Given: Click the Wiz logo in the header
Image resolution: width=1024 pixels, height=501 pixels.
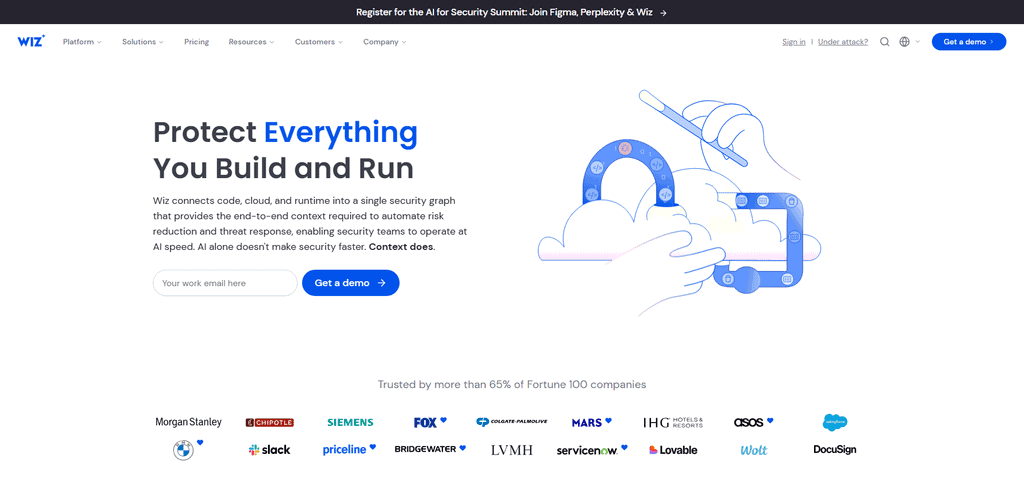Looking at the screenshot, I should pos(31,41).
